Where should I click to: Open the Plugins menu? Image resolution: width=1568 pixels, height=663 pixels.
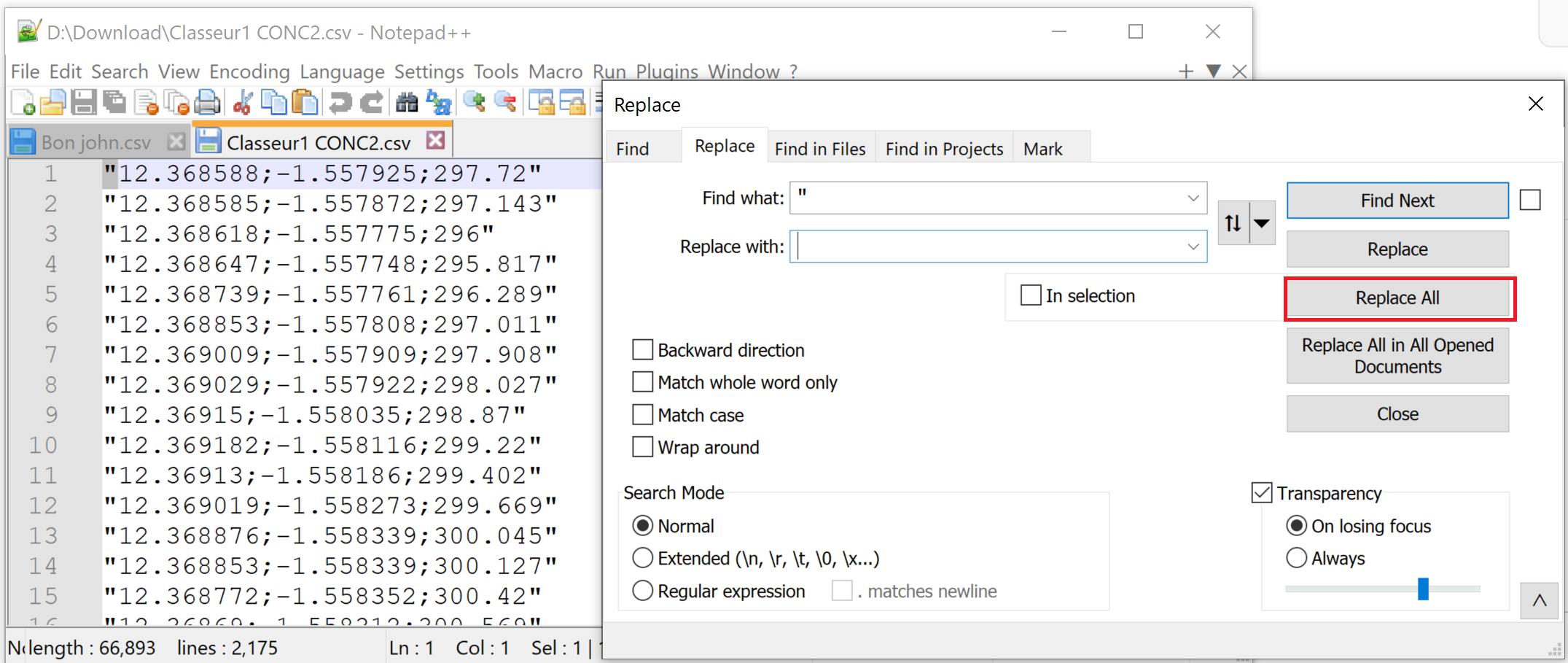point(667,71)
